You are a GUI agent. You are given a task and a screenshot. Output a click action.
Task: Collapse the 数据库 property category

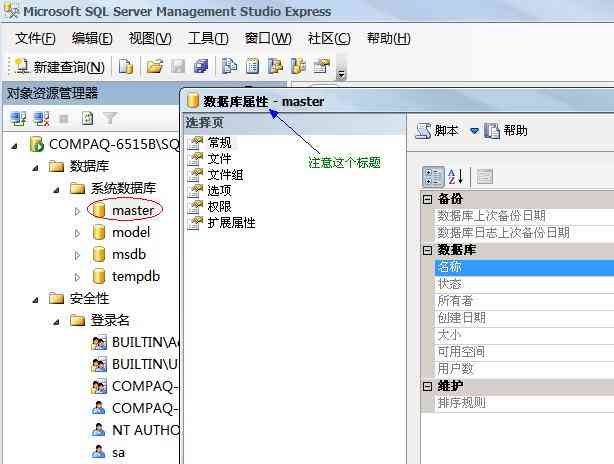click(428, 250)
